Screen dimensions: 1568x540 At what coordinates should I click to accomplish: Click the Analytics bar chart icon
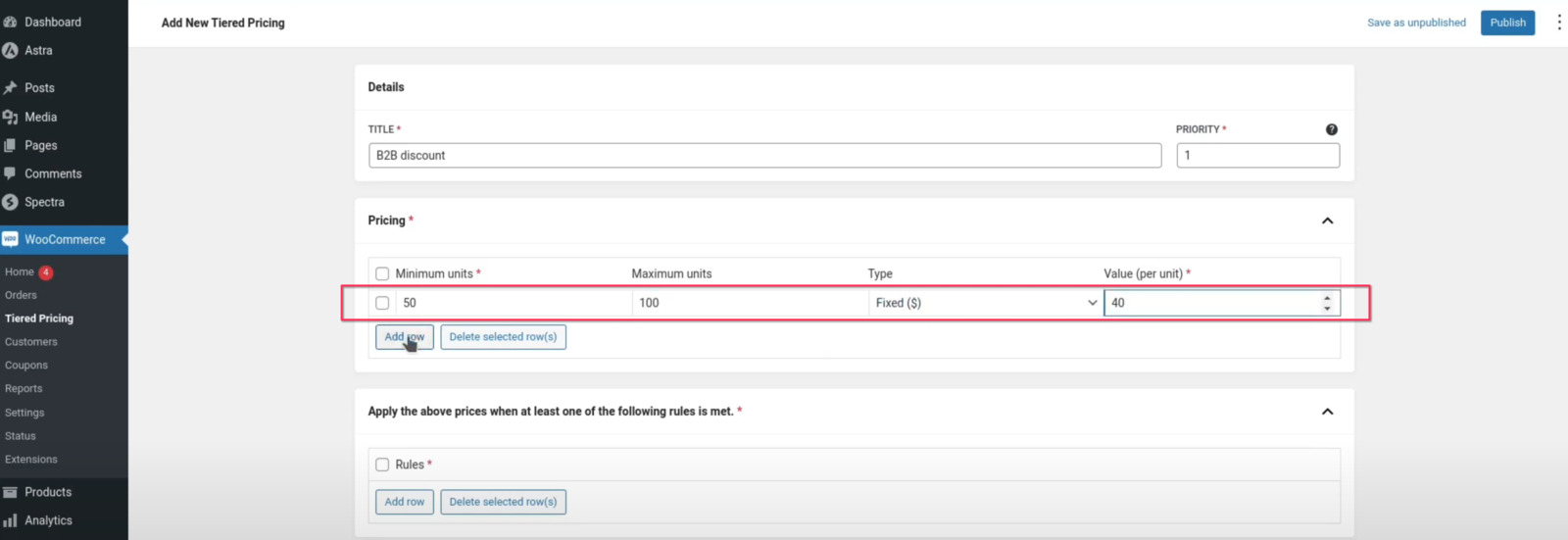11,520
